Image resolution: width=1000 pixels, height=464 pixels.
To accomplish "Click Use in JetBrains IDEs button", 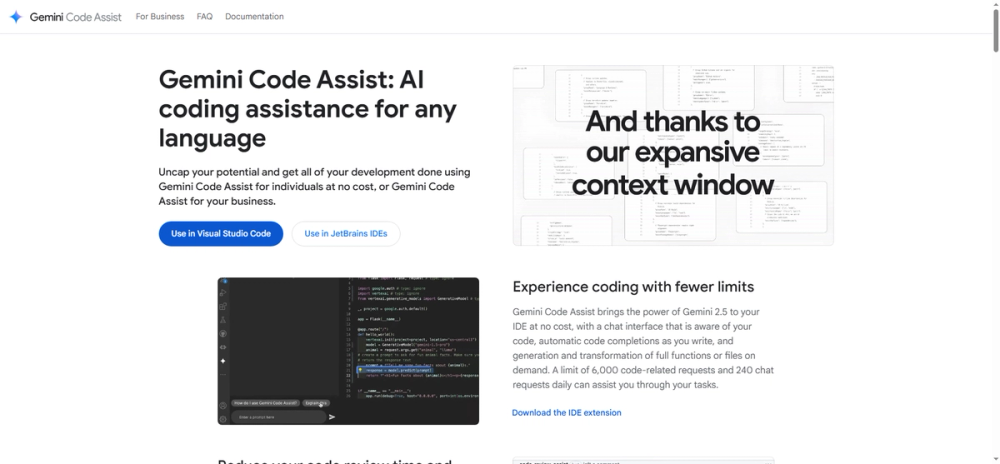I will pos(346,233).
